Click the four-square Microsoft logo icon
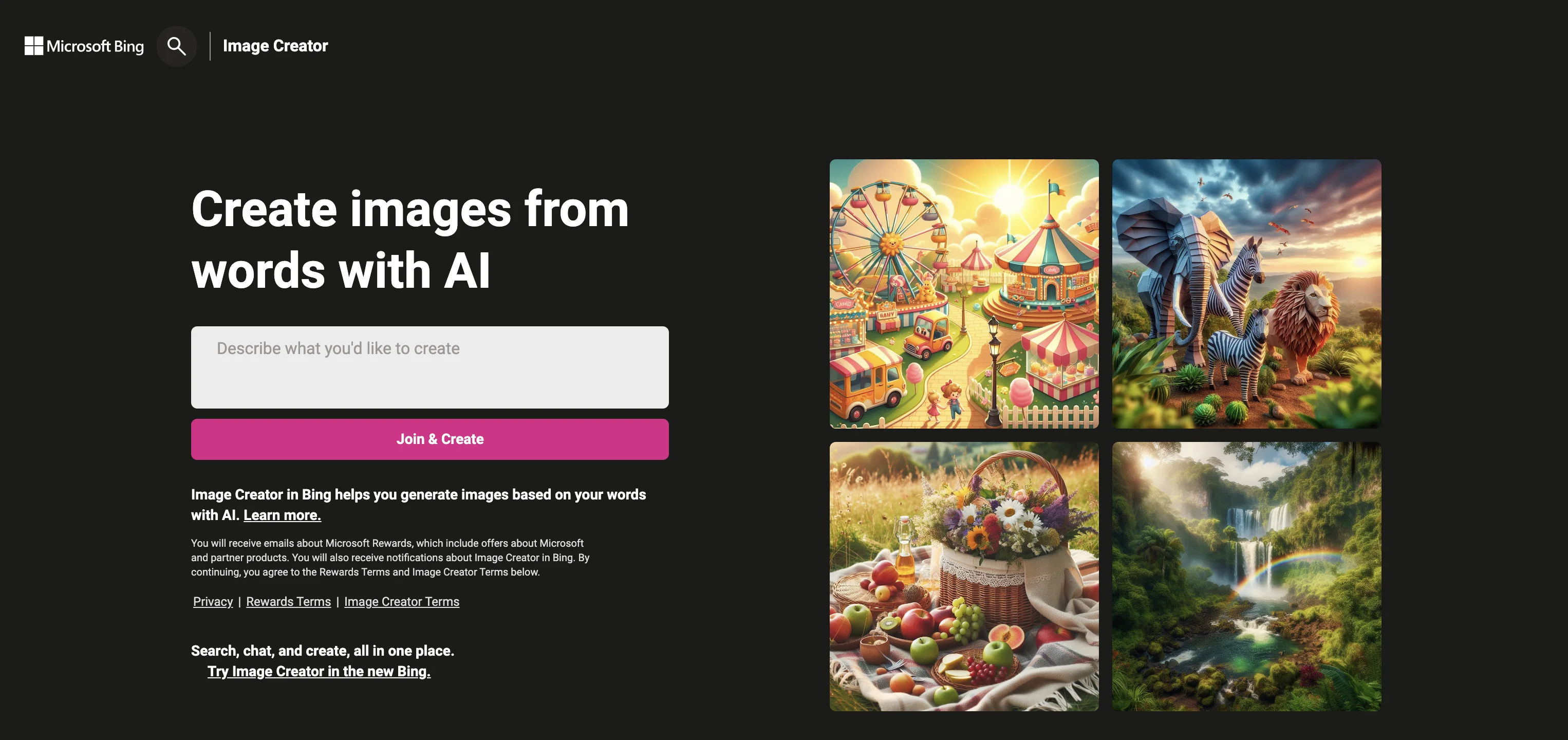Viewport: 1568px width, 740px height. [x=33, y=46]
